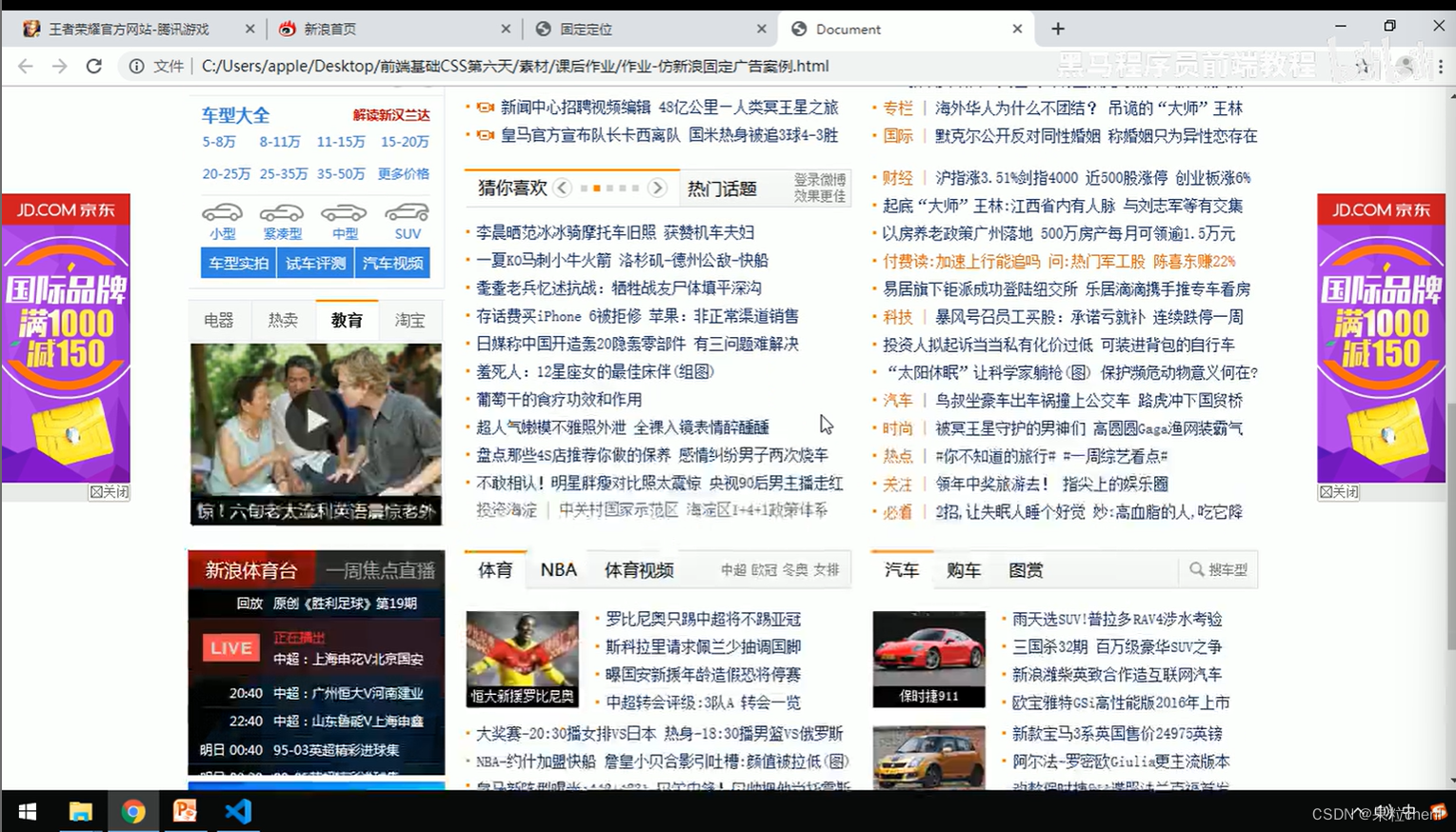1456x832 pixels.
Task: Open headline 葡萄干的食疗功效和作用
Action: (559, 399)
